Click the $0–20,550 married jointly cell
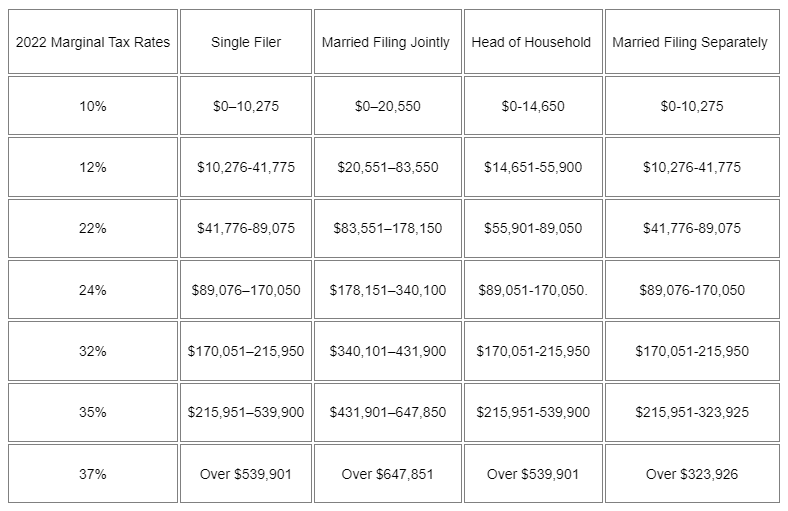Viewport: 788px width, 511px height. click(x=388, y=106)
